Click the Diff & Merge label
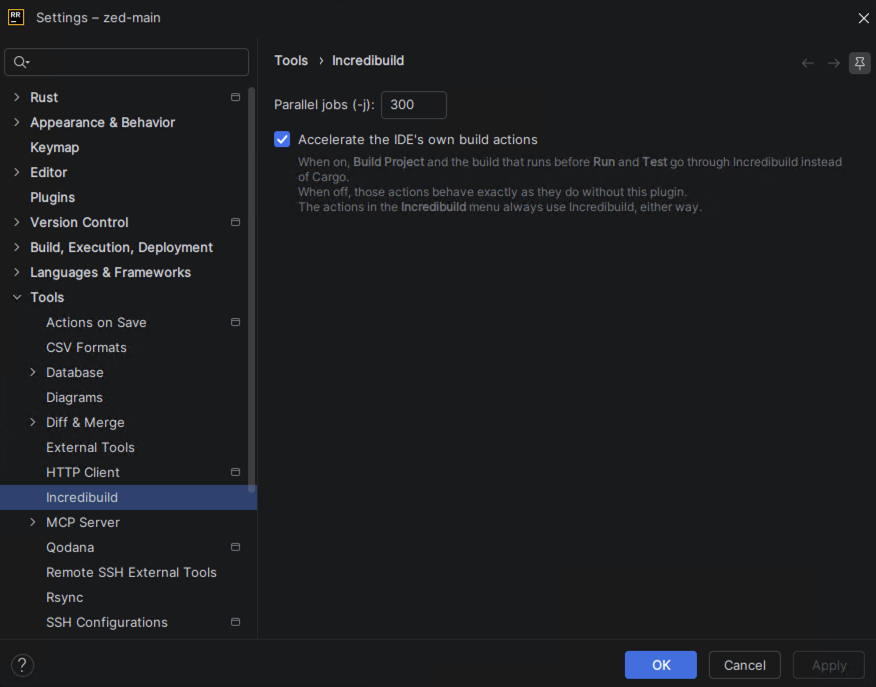The width and height of the screenshot is (876, 687). [85, 422]
